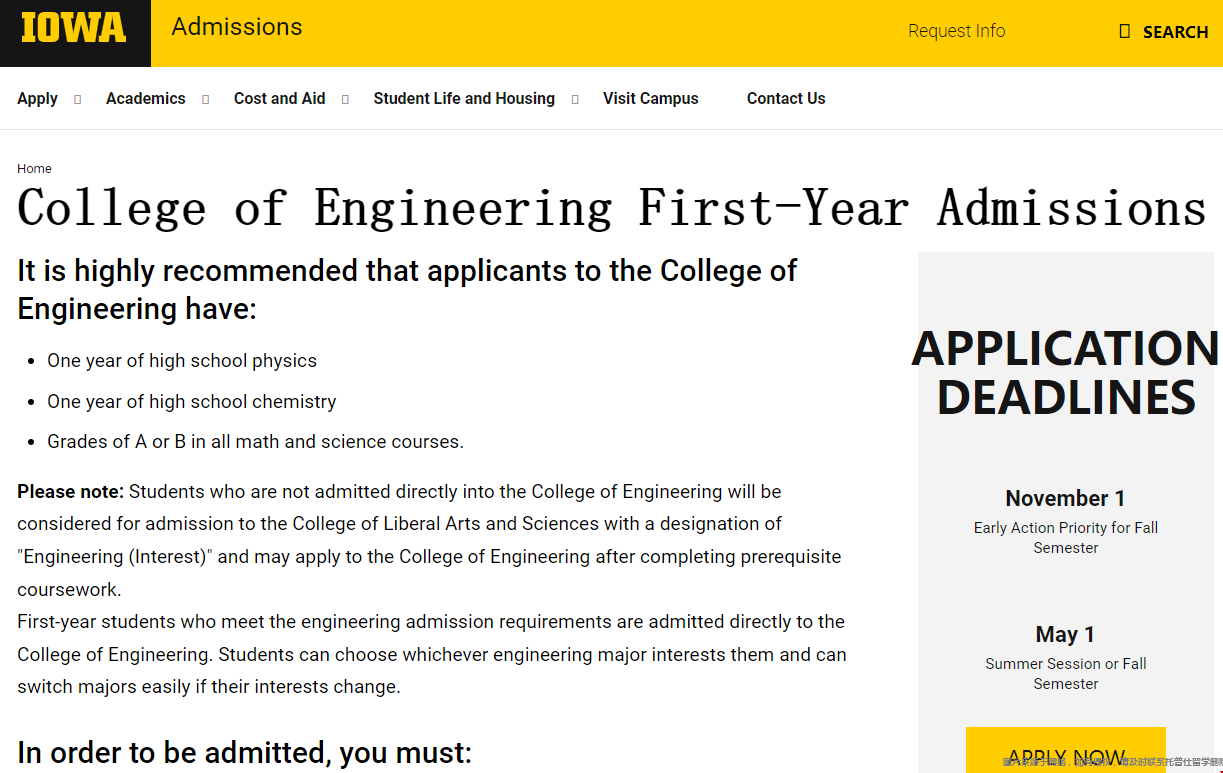
Task: Click the November 1 deadline heading
Action: (1066, 498)
